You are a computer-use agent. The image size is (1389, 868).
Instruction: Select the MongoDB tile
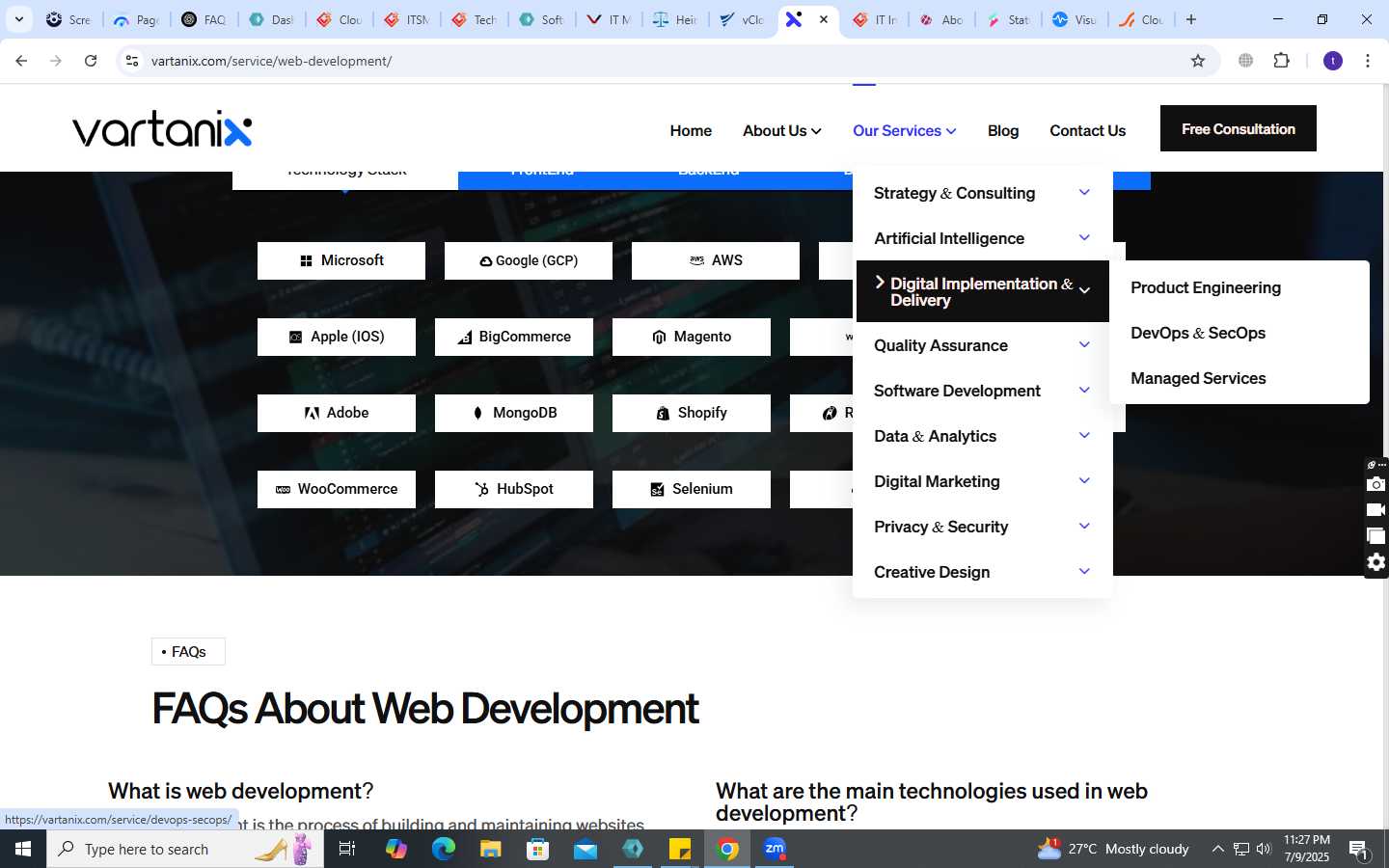click(x=514, y=413)
